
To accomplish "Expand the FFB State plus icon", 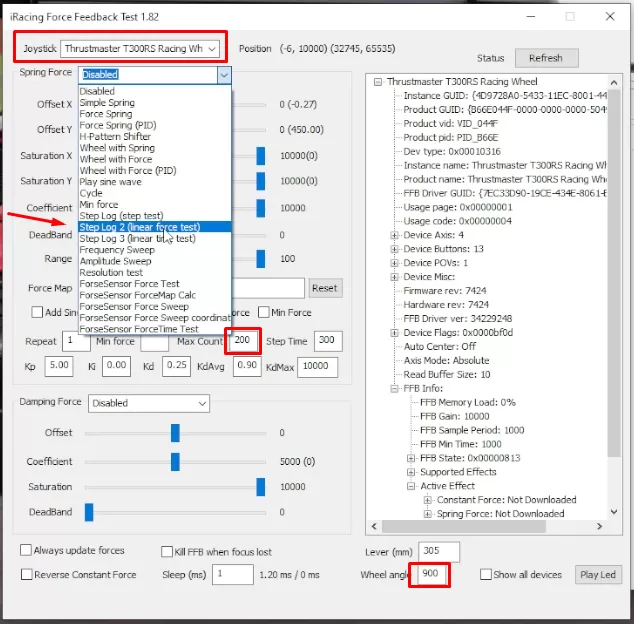I will pyautogui.click(x=411, y=458).
